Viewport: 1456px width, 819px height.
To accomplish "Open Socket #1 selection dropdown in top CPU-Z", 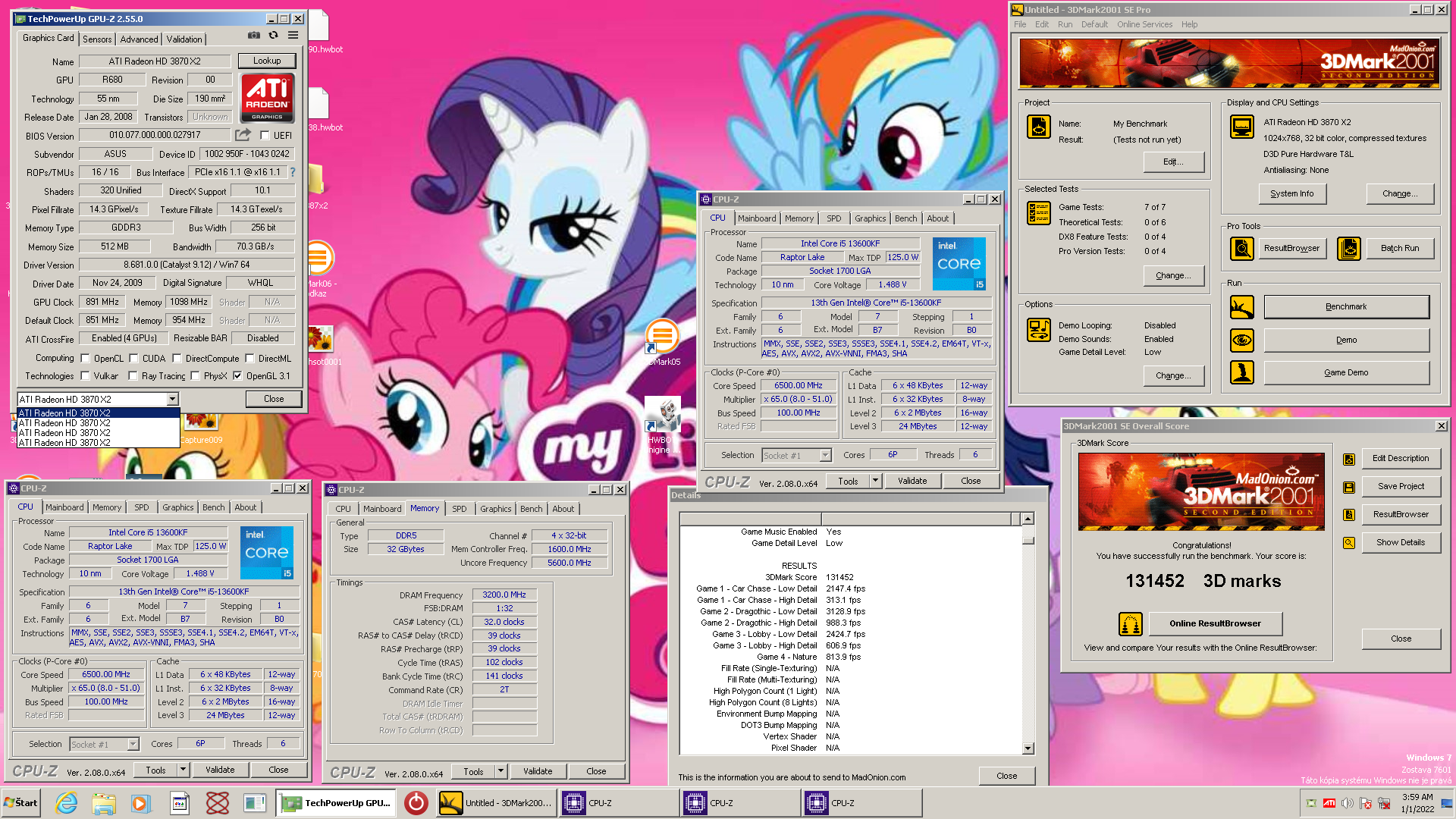I will pyautogui.click(x=826, y=455).
